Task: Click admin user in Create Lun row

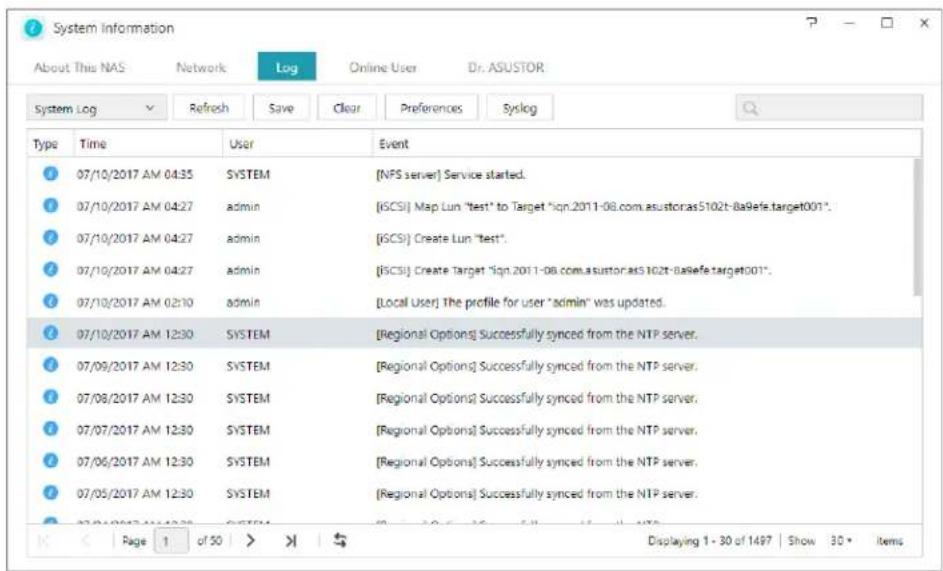Action: tap(243, 238)
